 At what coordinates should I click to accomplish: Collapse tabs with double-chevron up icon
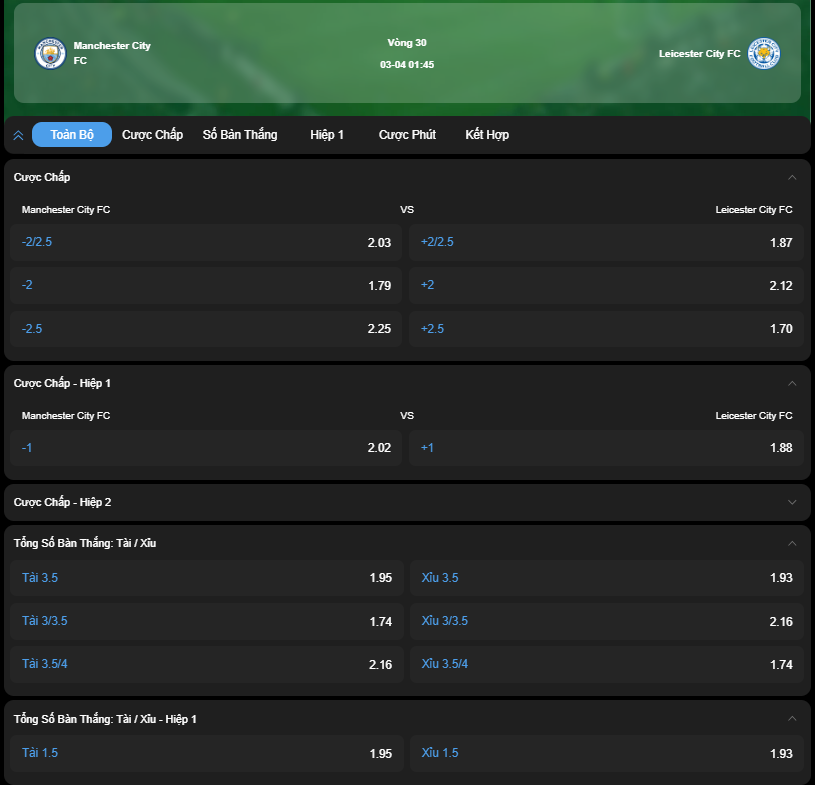(18, 135)
